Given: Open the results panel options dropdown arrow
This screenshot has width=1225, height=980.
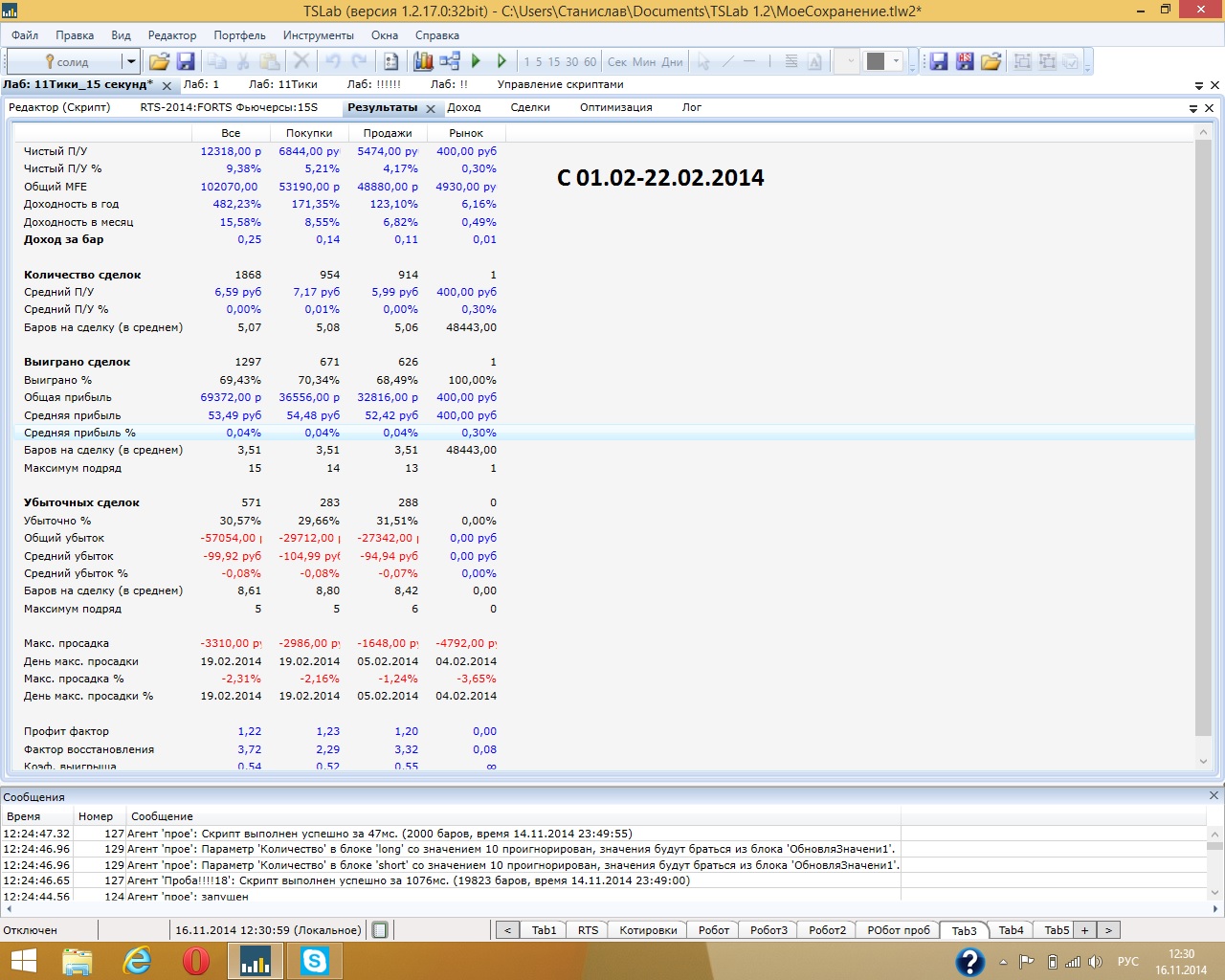Looking at the screenshot, I should coord(1193,108).
